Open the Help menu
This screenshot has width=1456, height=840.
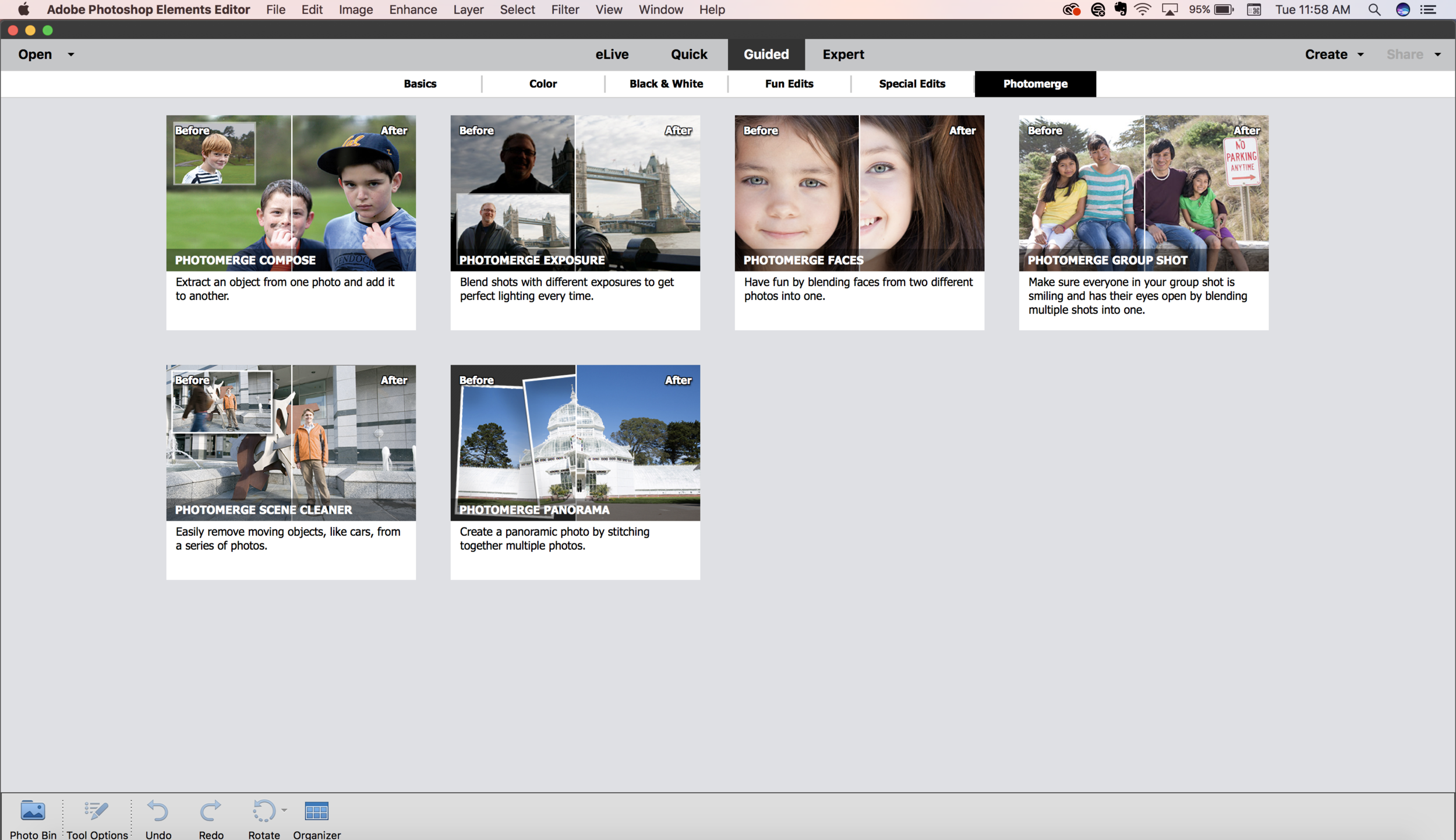(712, 10)
